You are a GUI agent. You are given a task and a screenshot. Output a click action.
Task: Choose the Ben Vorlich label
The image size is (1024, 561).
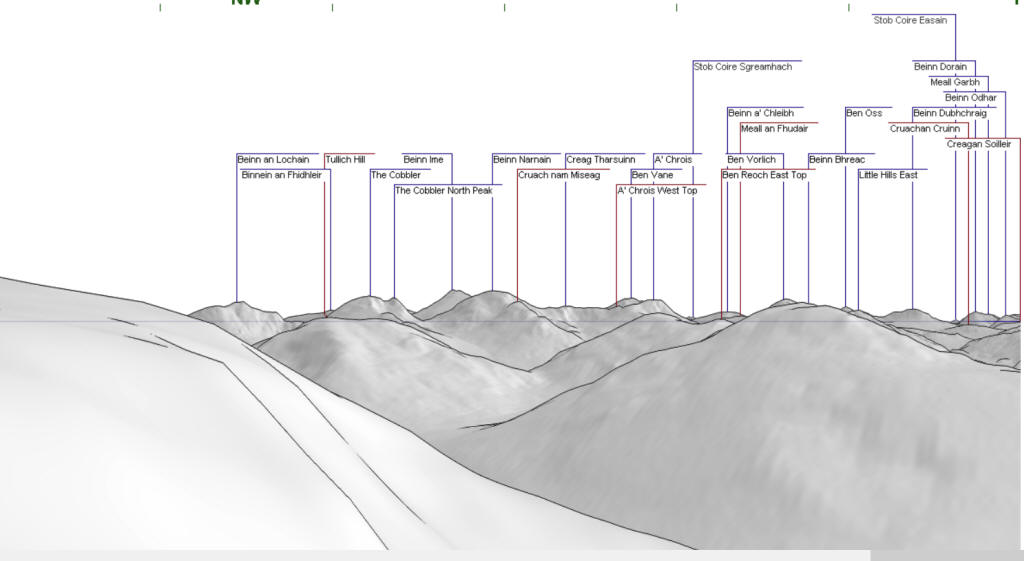click(751, 160)
